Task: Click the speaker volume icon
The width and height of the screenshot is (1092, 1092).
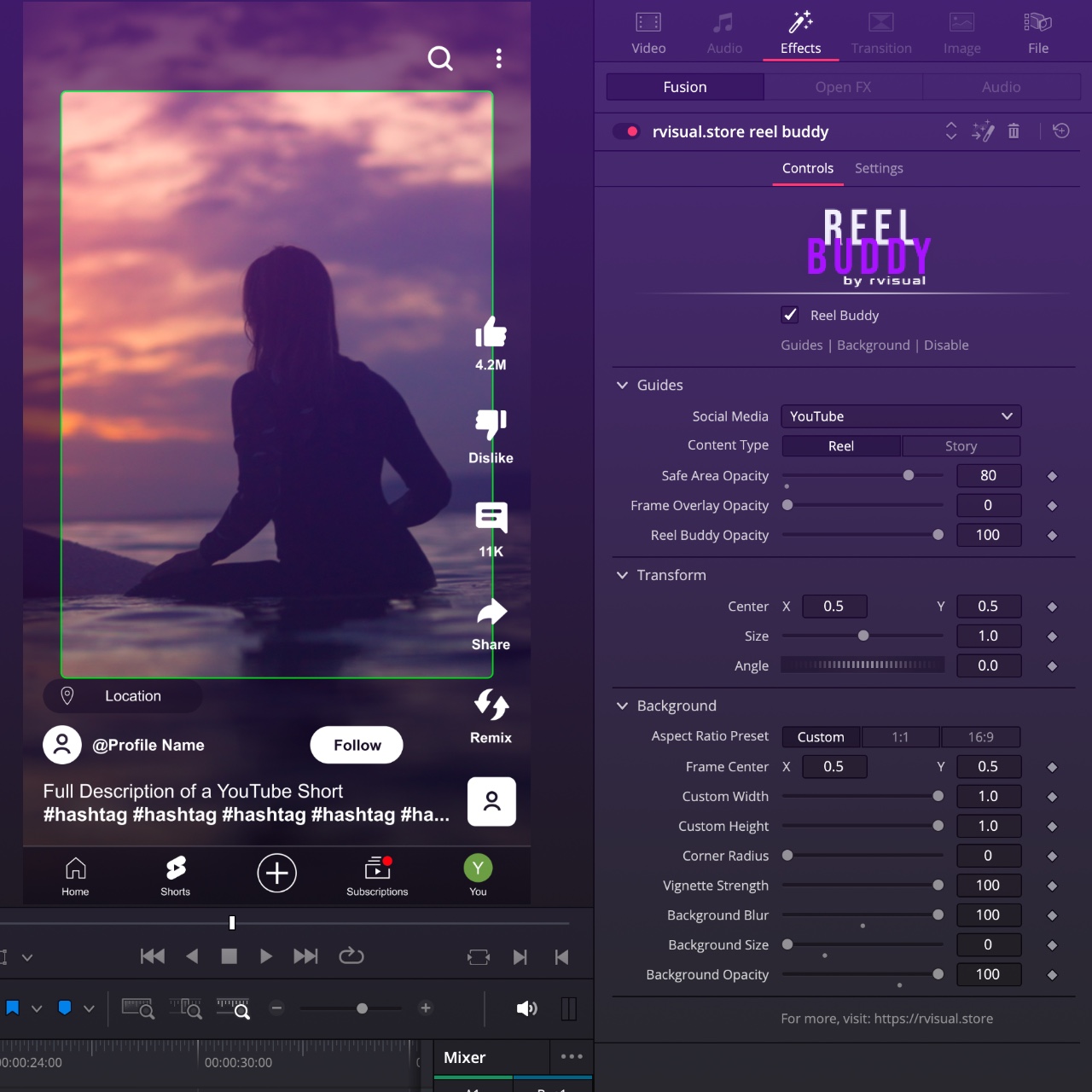Action: (x=526, y=1008)
